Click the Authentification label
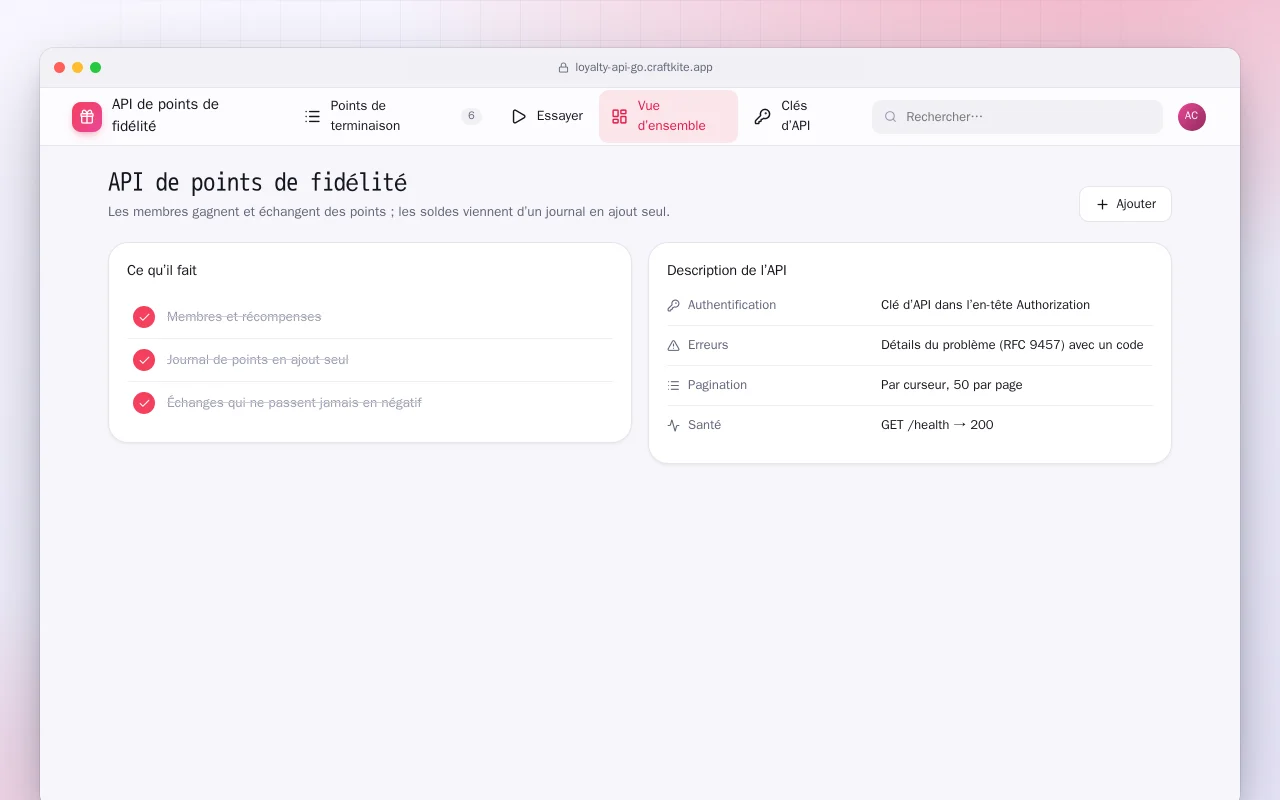The image size is (1280, 800). pos(732,305)
